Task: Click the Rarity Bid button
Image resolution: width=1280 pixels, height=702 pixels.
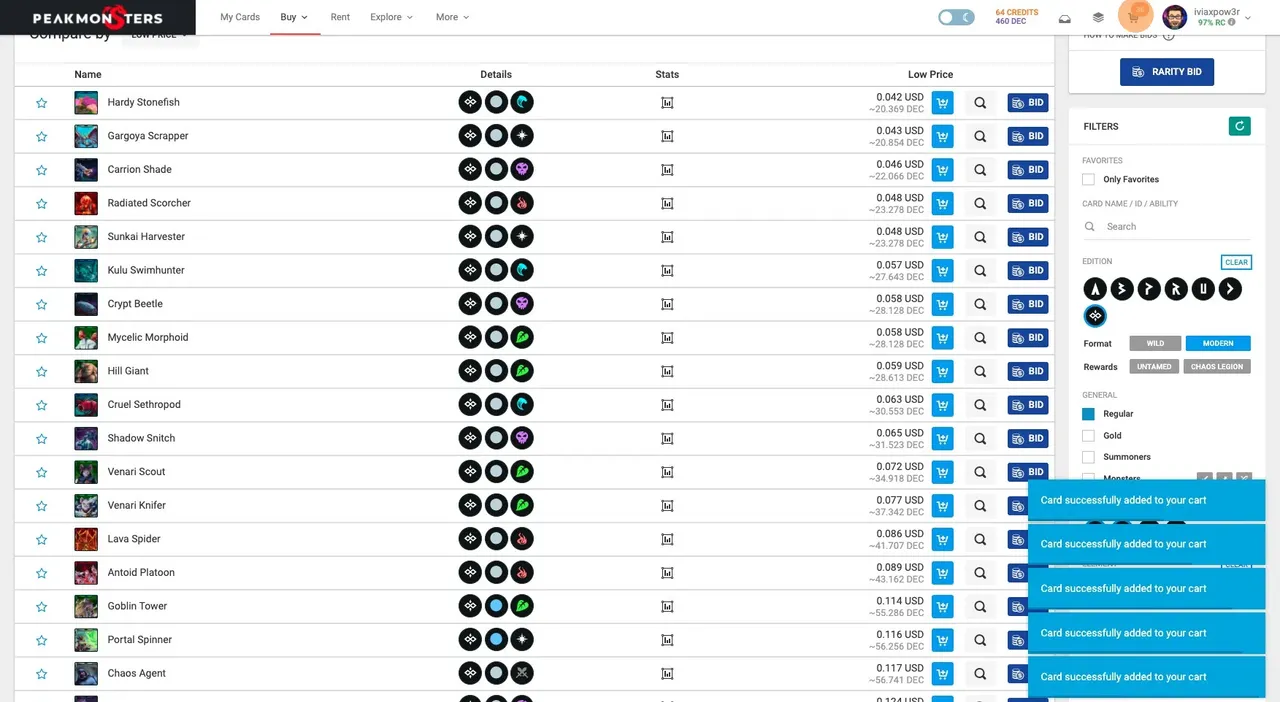Action: pos(1167,72)
